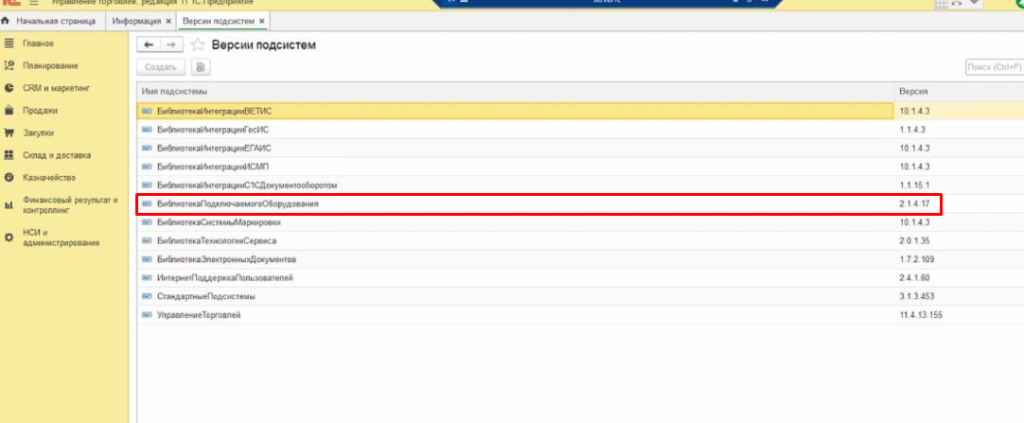1024x423 pixels.
Task: Open the Казначейство icon
Action: (x=9, y=178)
